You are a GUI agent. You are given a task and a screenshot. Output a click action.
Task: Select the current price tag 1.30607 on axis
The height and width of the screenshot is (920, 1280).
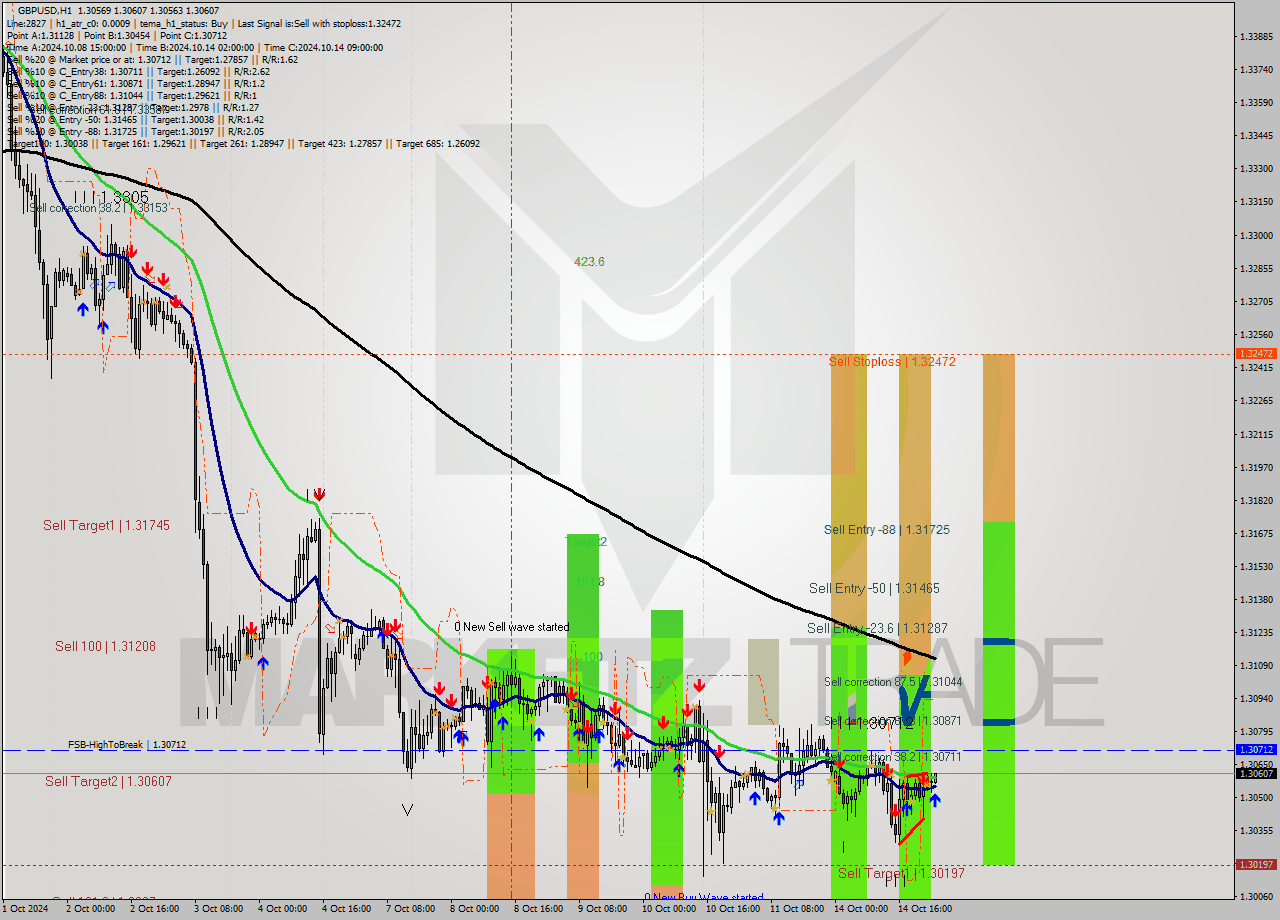[x=1255, y=774]
